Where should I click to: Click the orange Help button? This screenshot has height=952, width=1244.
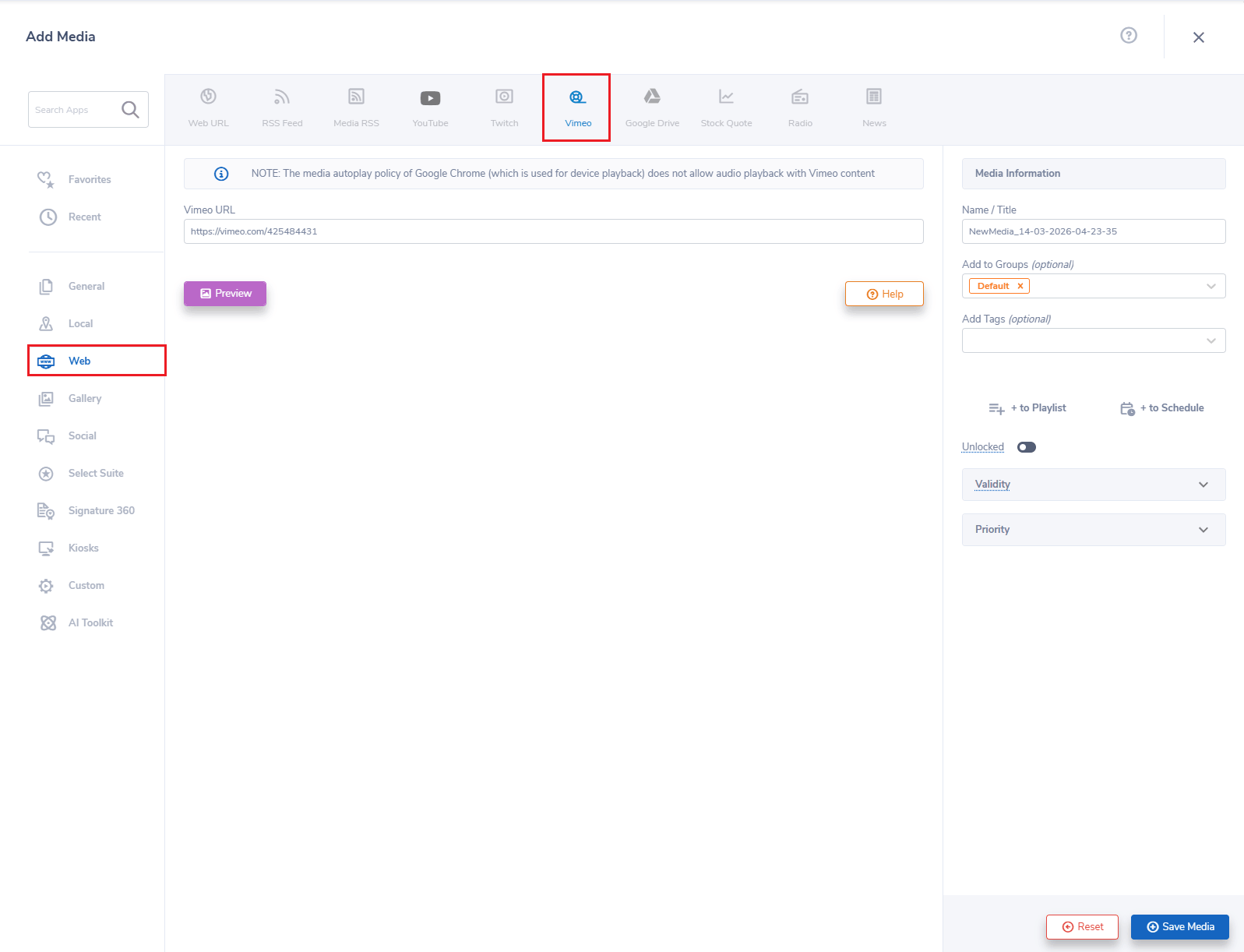[x=884, y=294]
